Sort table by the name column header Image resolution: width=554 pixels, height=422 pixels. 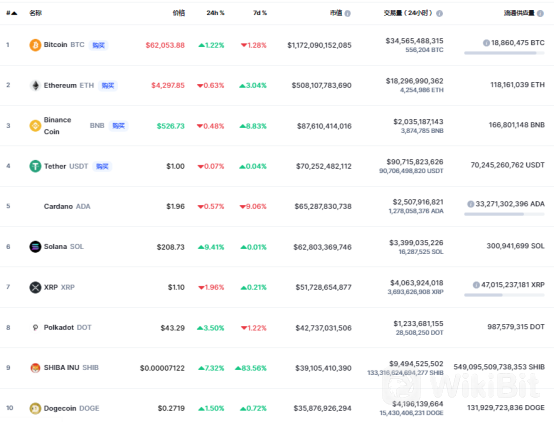(35, 13)
